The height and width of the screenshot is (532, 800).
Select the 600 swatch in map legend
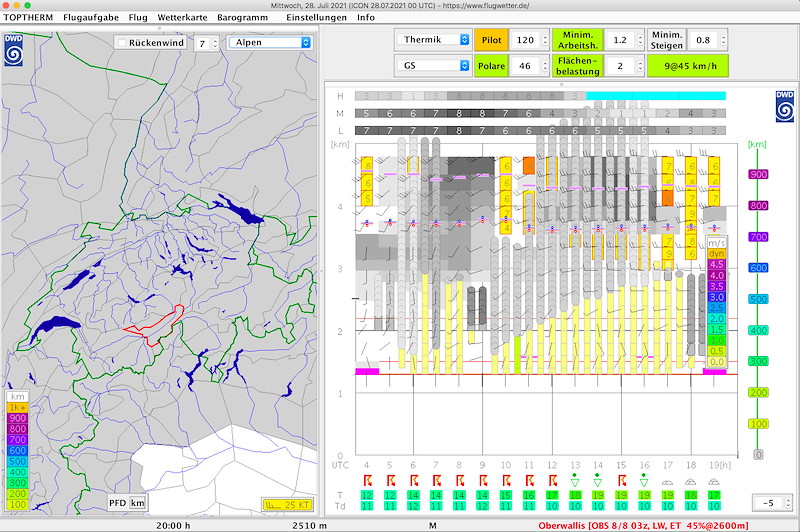tap(17, 450)
